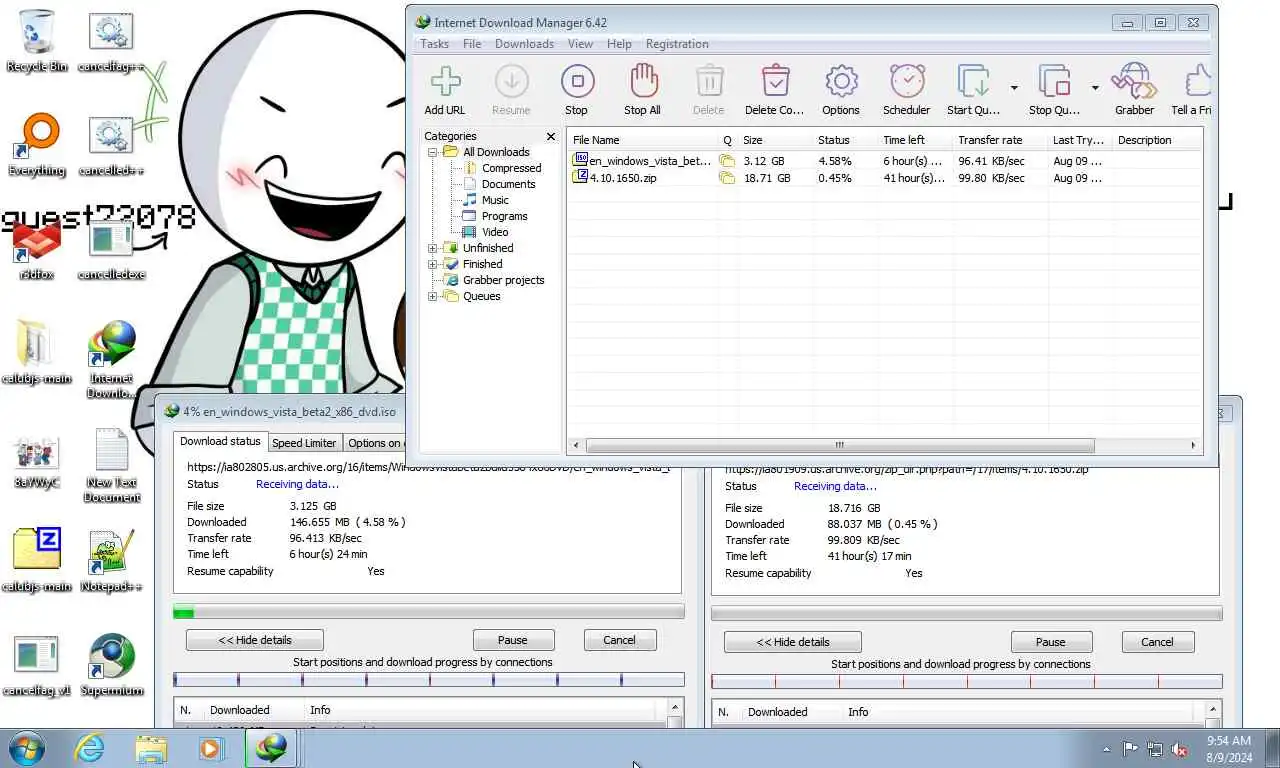
Task: Open the Downloads menu
Action: pyautogui.click(x=524, y=44)
